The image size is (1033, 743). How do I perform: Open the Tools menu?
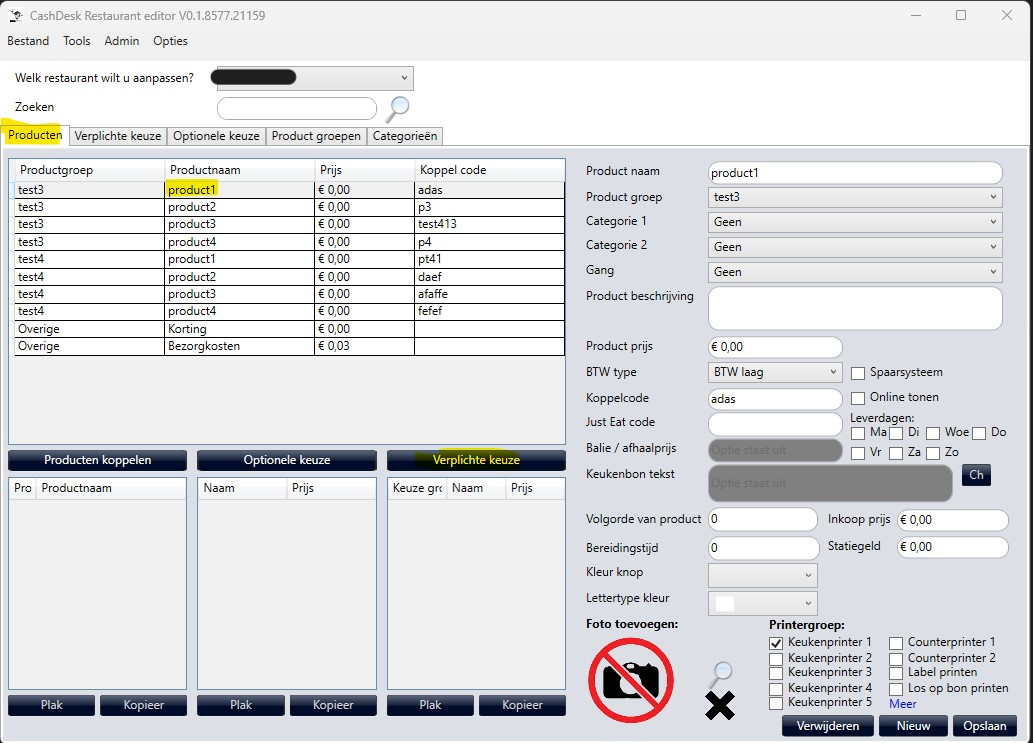pos(76,41)
